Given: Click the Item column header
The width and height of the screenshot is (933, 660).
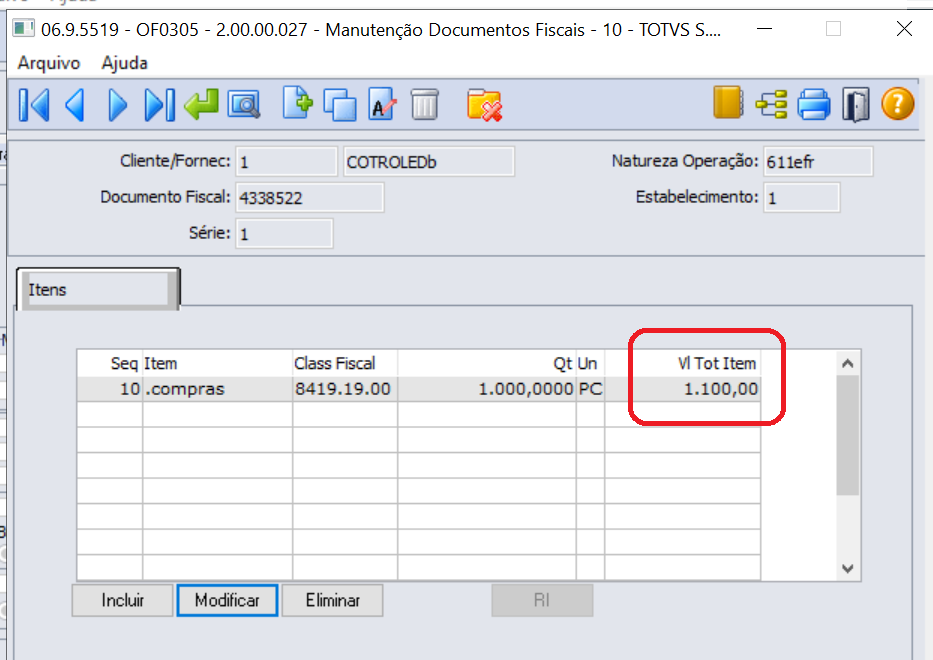Looking at the screenshot, I should click(x=217, y=363).
